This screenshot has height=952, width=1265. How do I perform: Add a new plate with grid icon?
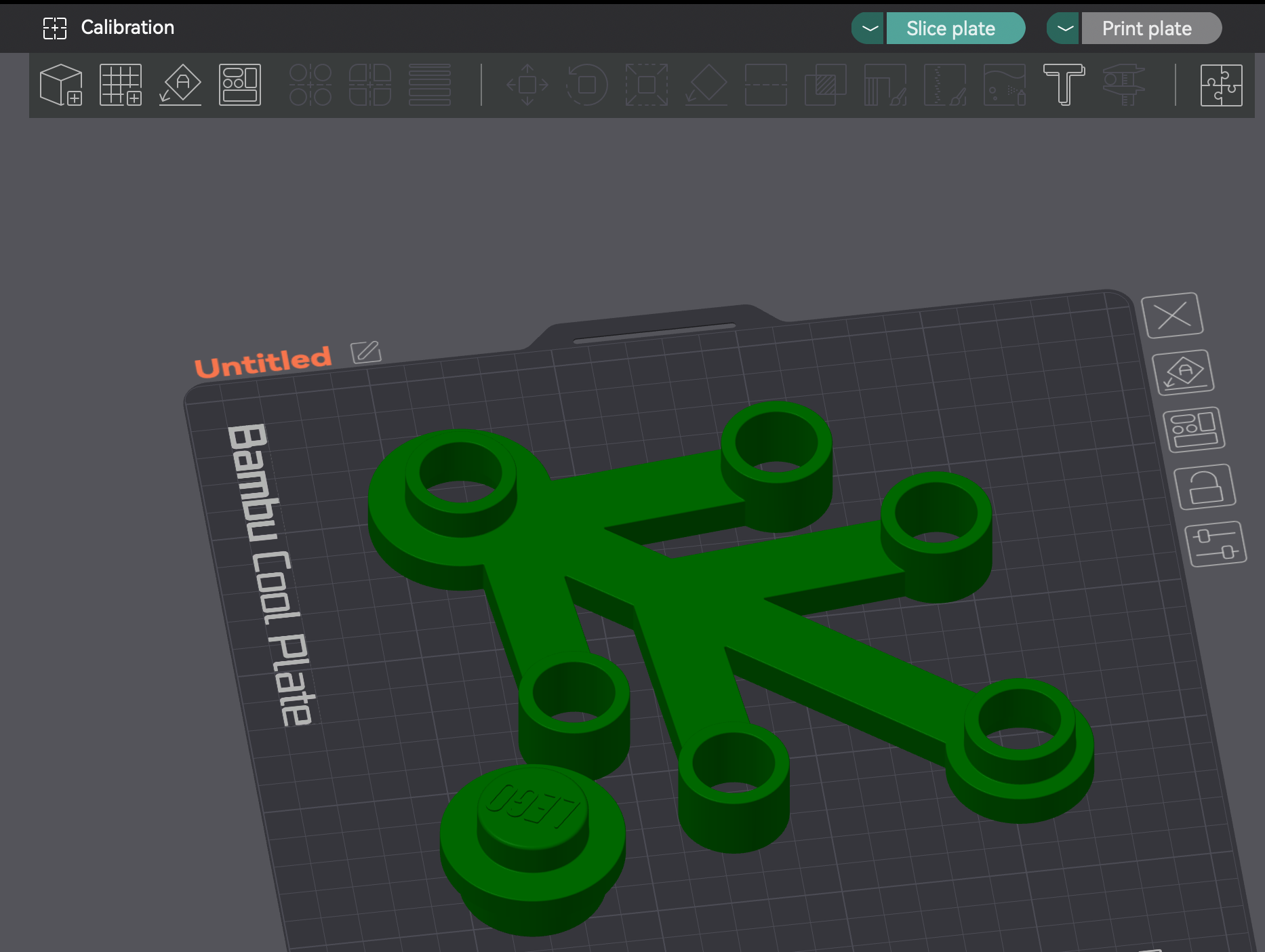pyautogui.click(x=121, y=85)
